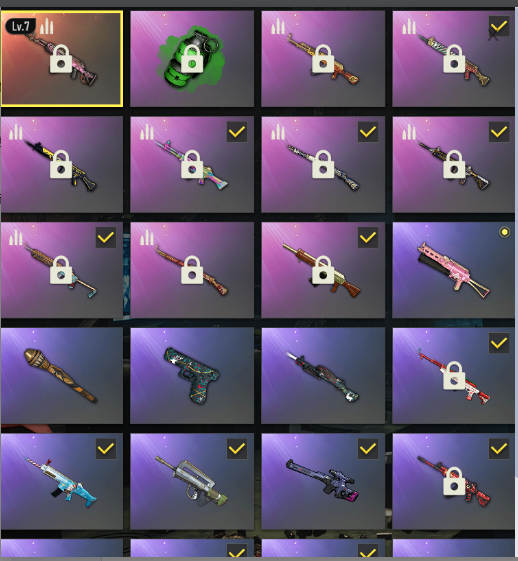Screen dimensions: 518x561
Task: Click the yellow dot indicator on pink shotgun
Action: pyautogui.click(x=504, y=232)
